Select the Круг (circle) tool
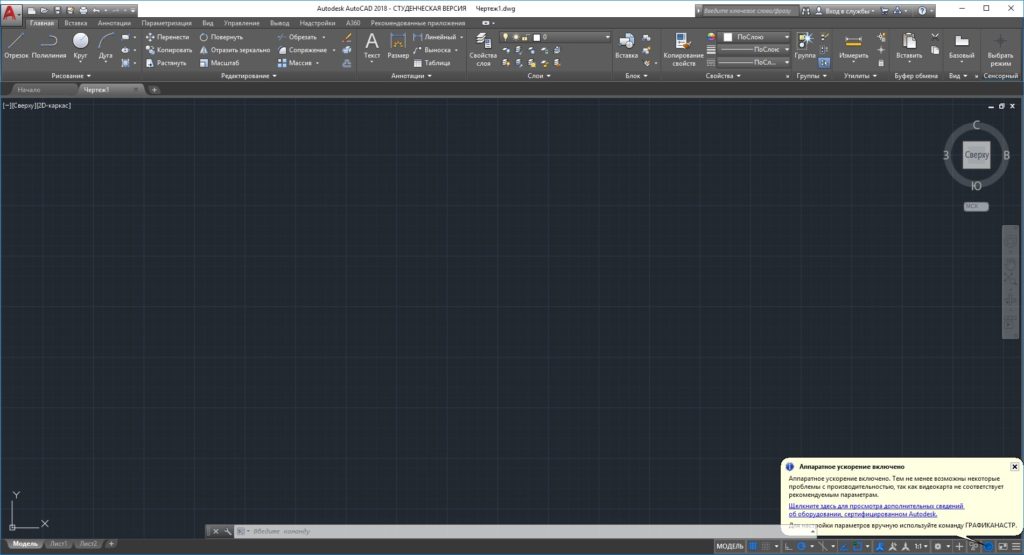The image size is (1024, 555). click(x=80, y=46)
